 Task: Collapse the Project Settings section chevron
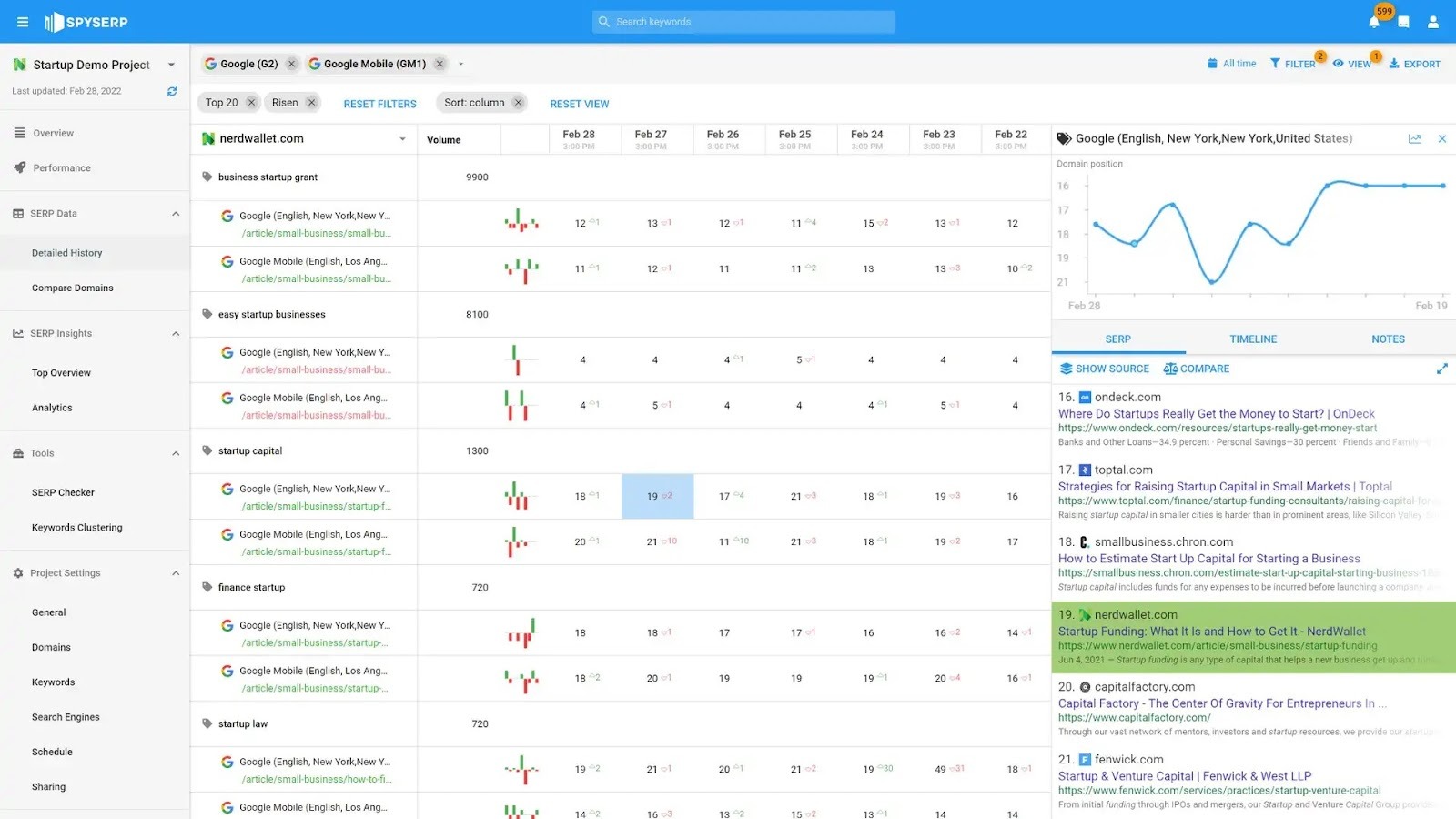(x=176, y=573)
